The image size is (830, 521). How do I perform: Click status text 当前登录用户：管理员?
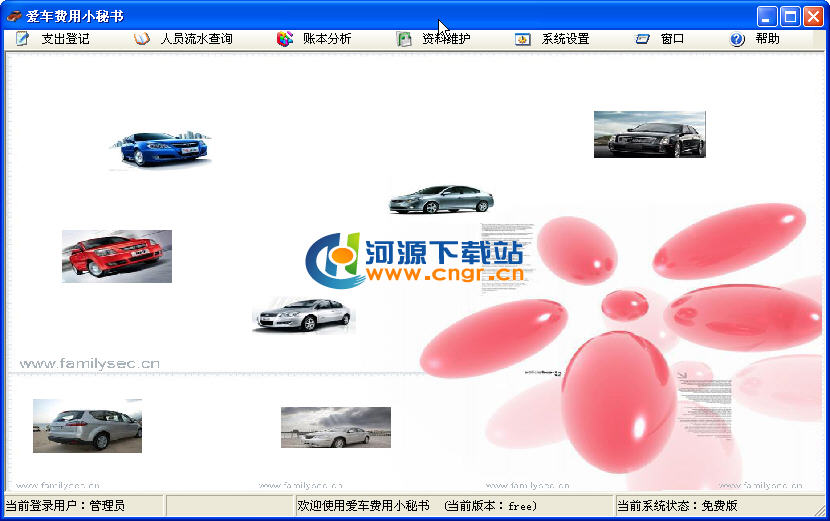click(65, 506)
